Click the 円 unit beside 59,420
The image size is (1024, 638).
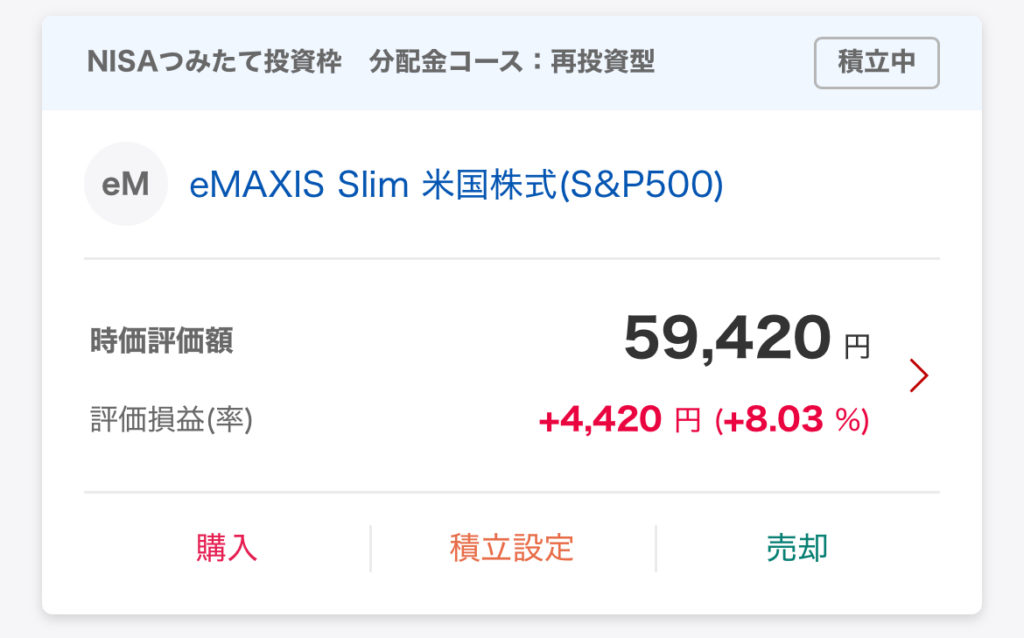click(x=857, y=347)
